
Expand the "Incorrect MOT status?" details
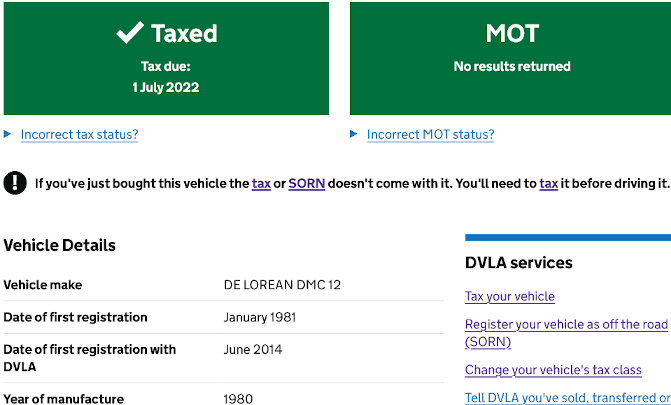point(430,134)
